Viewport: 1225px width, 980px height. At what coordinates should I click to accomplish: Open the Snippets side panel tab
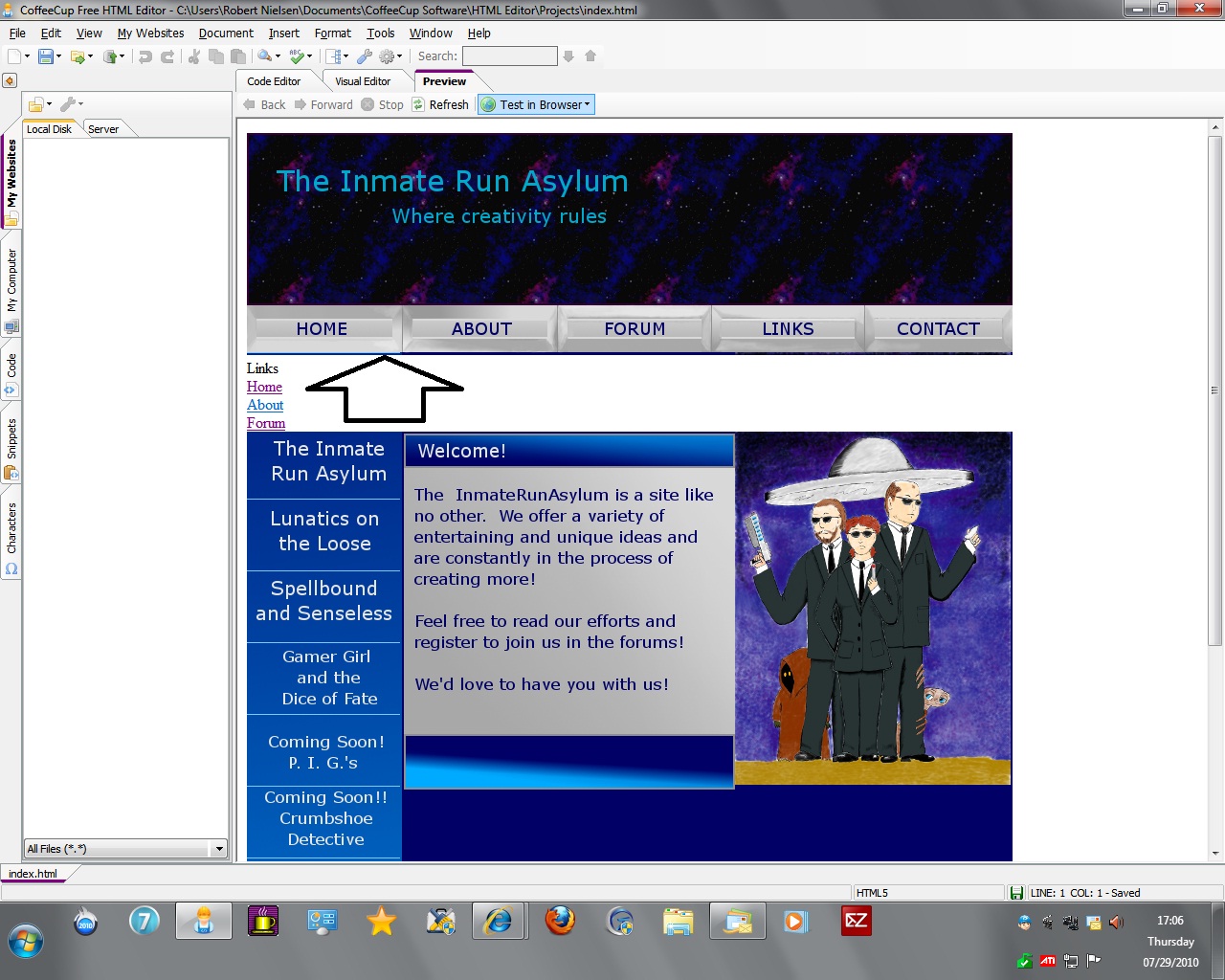[x=11, y=440]
